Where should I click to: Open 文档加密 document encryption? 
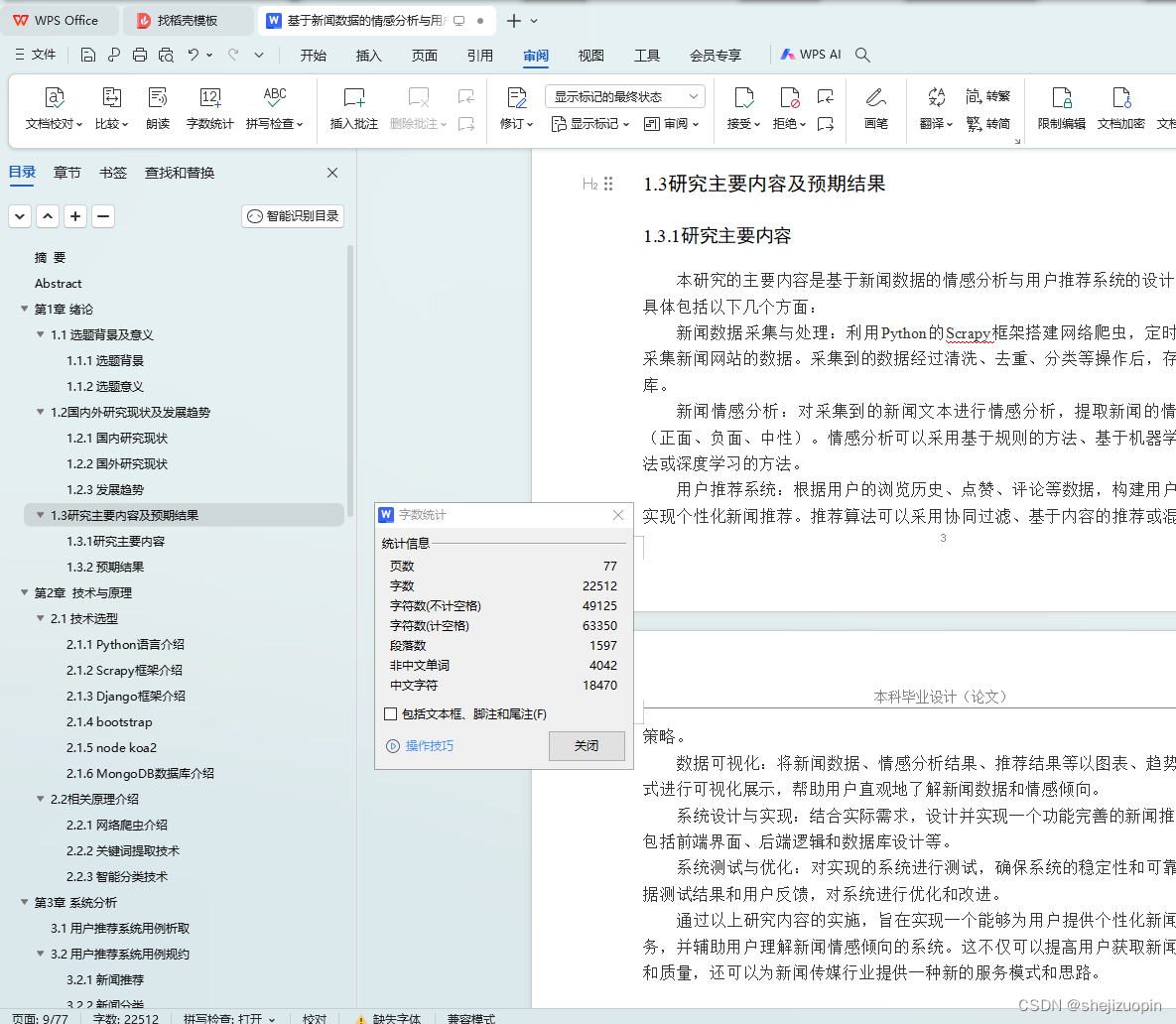[1121, 109]
